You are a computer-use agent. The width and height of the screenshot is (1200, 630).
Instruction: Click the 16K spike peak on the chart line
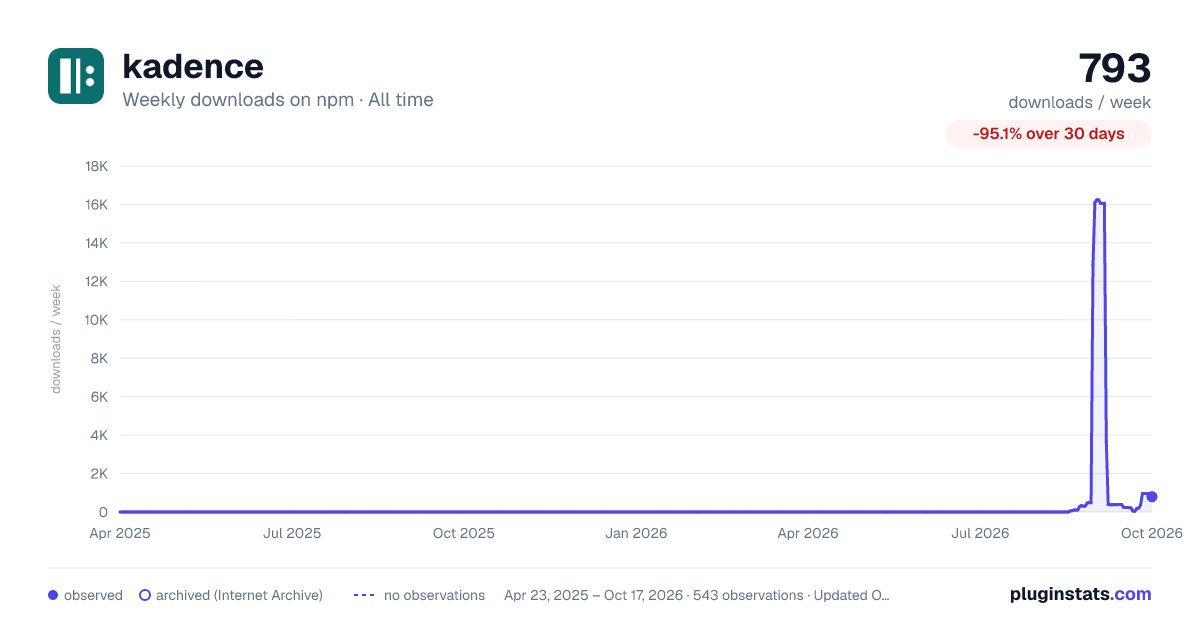(x=1098, y=201)
